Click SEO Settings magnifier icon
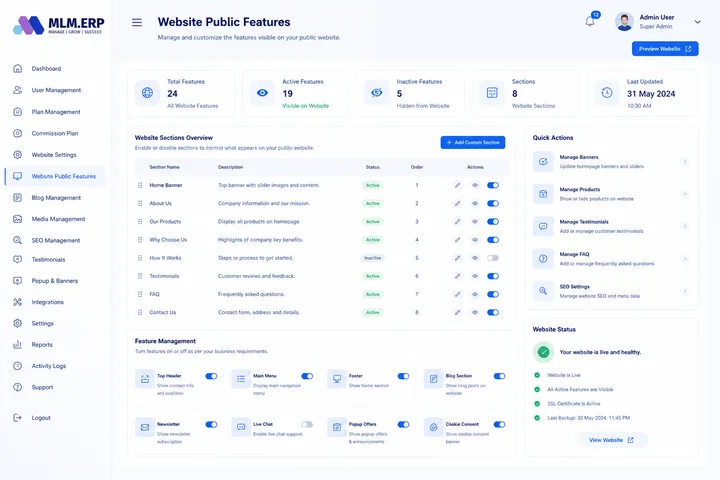The image size is (720, 480). [x=543, y=291]
